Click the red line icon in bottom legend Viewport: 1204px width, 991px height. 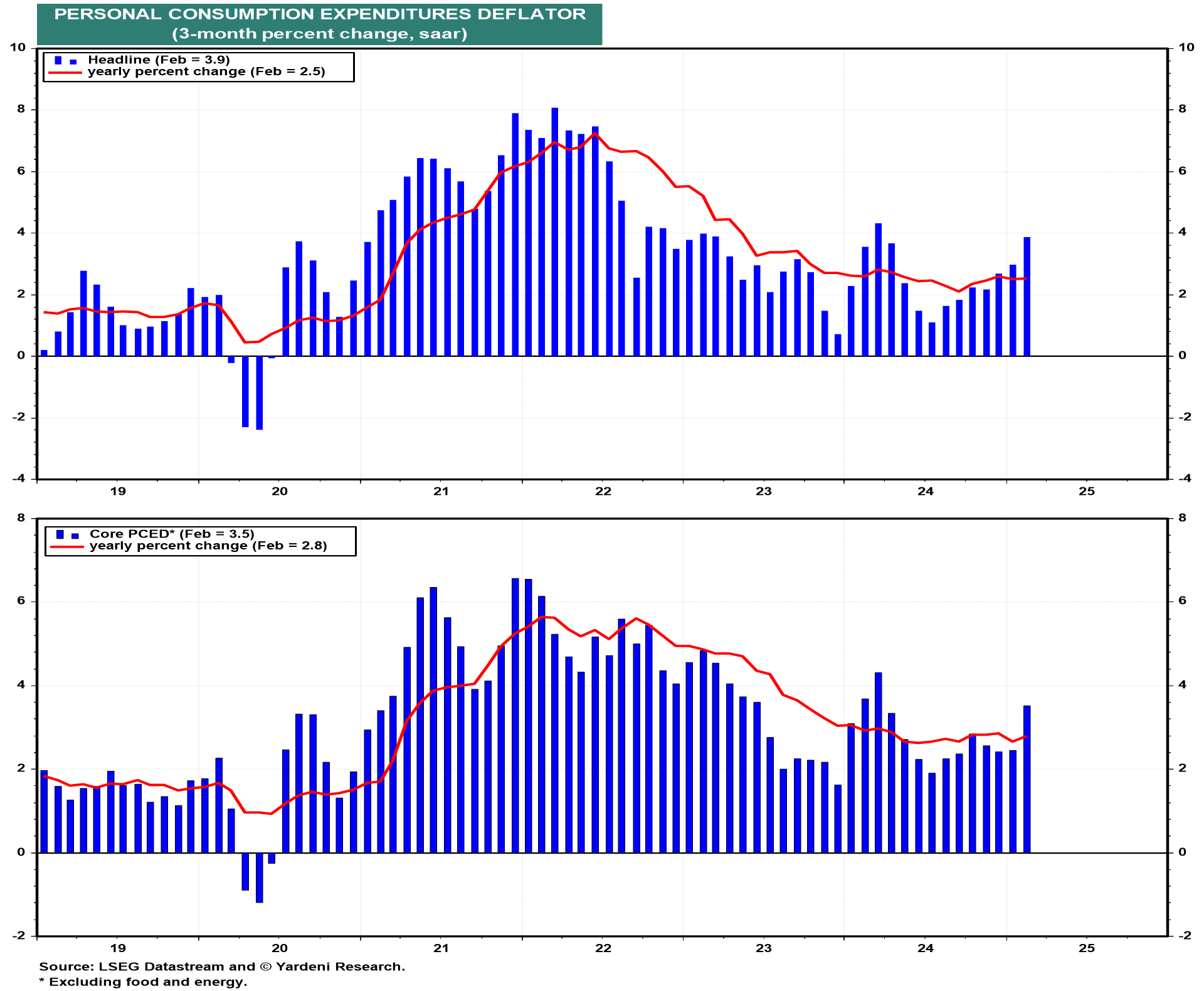[67, 547]
